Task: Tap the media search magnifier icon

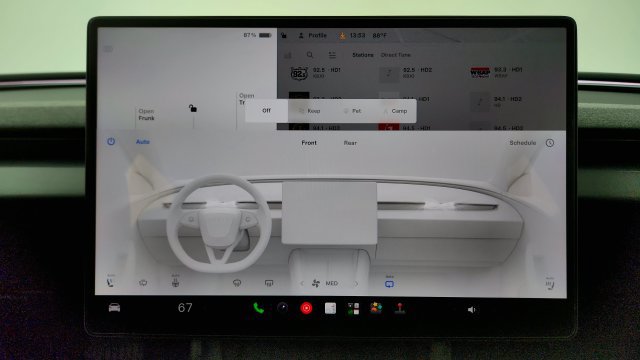Action: pyautogui.click(x=310, y=55)
